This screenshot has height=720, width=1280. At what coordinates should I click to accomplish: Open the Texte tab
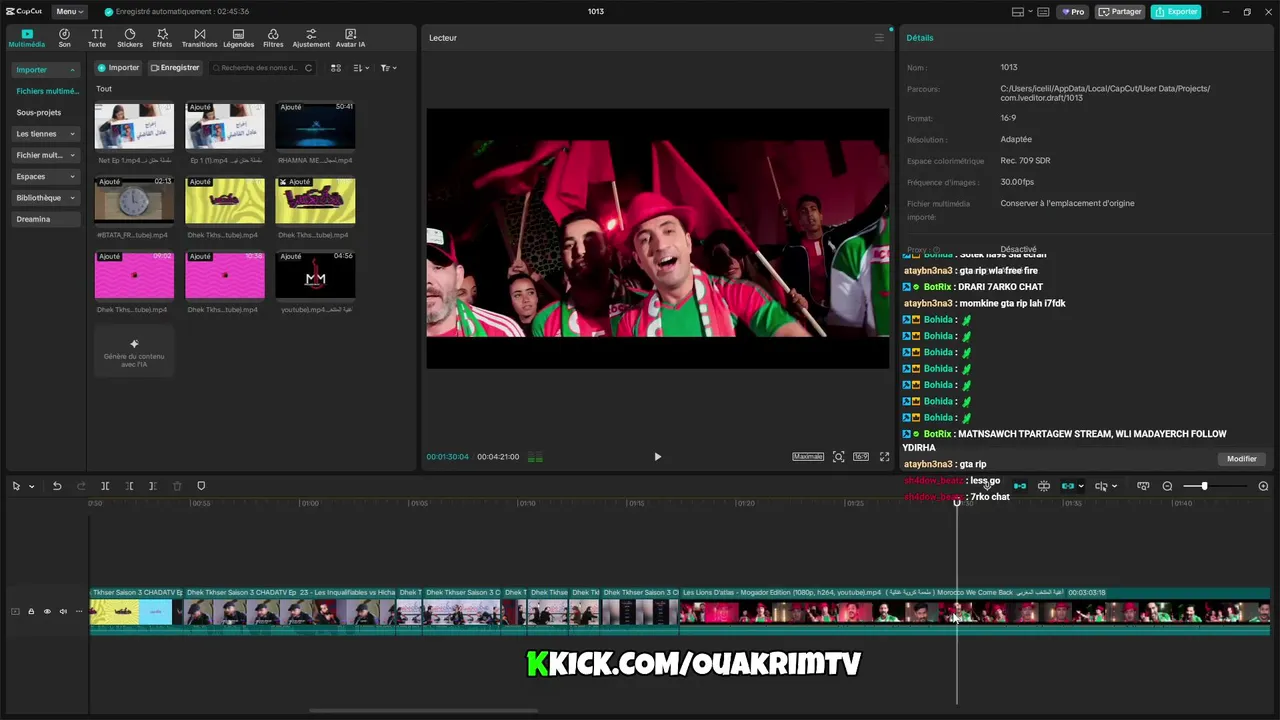(x=97, y=38)
